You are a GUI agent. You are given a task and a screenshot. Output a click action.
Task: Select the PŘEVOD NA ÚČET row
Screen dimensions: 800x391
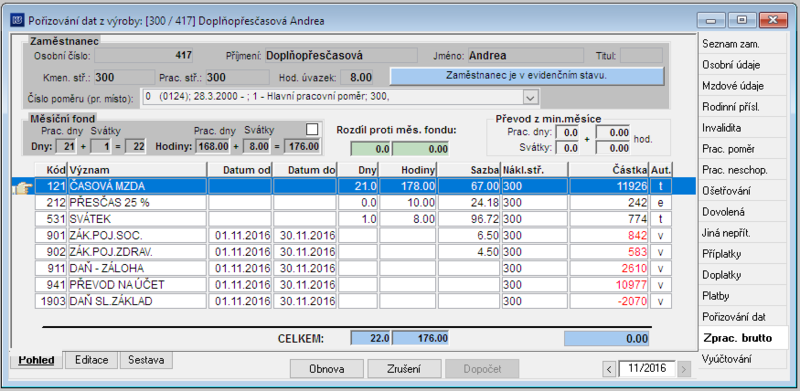click(353, 285)
